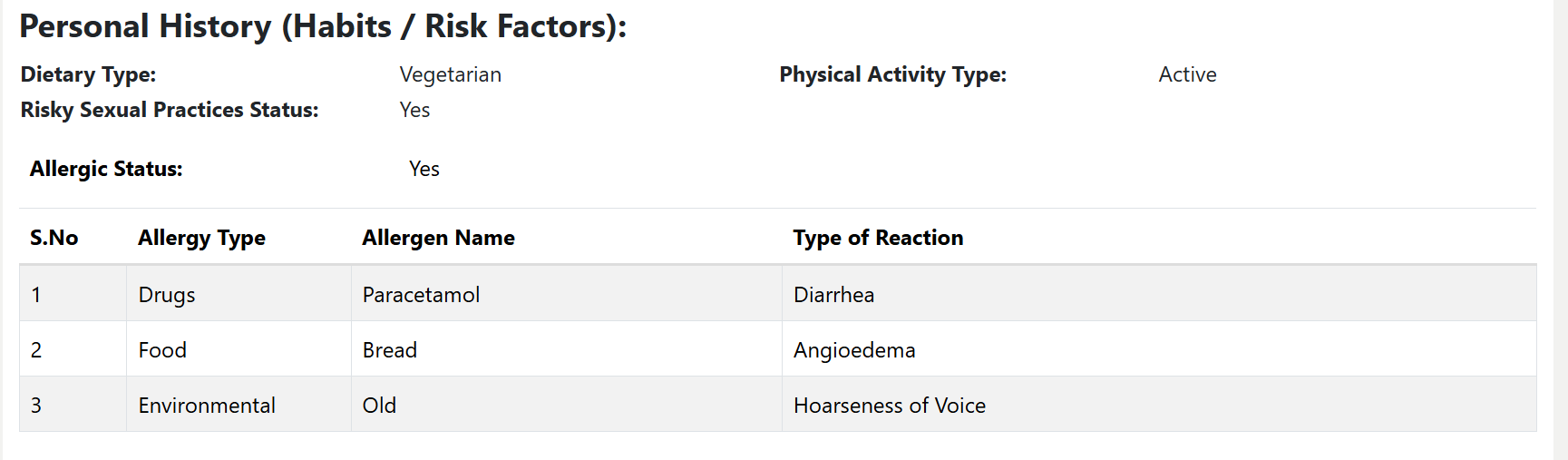Select the Vegetarian dietary value

point(450,74)
